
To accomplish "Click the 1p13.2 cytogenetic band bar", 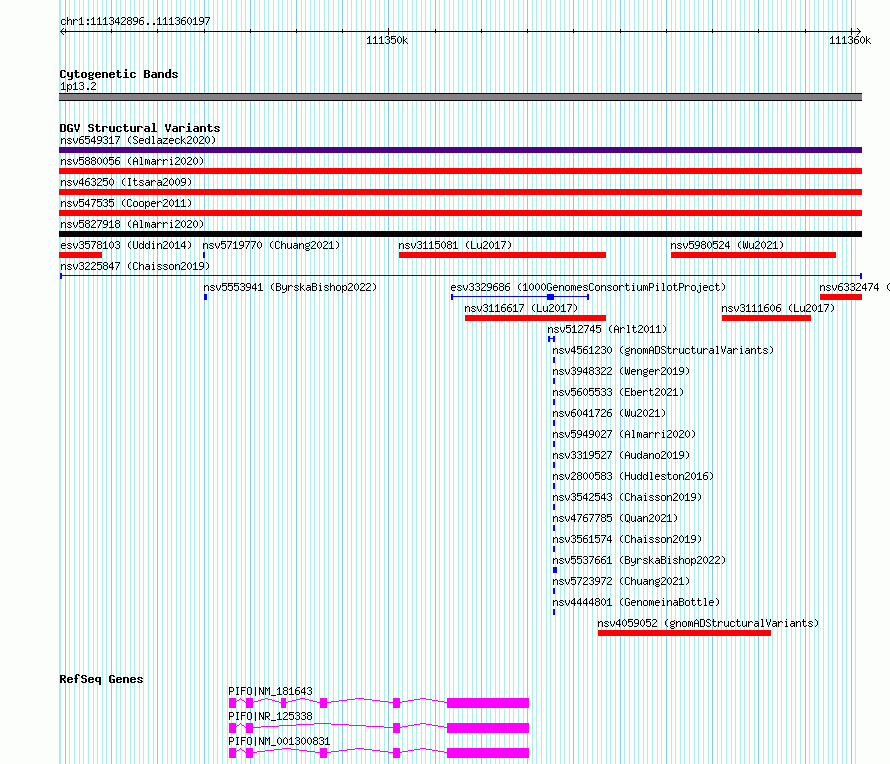I will (460, 97).
